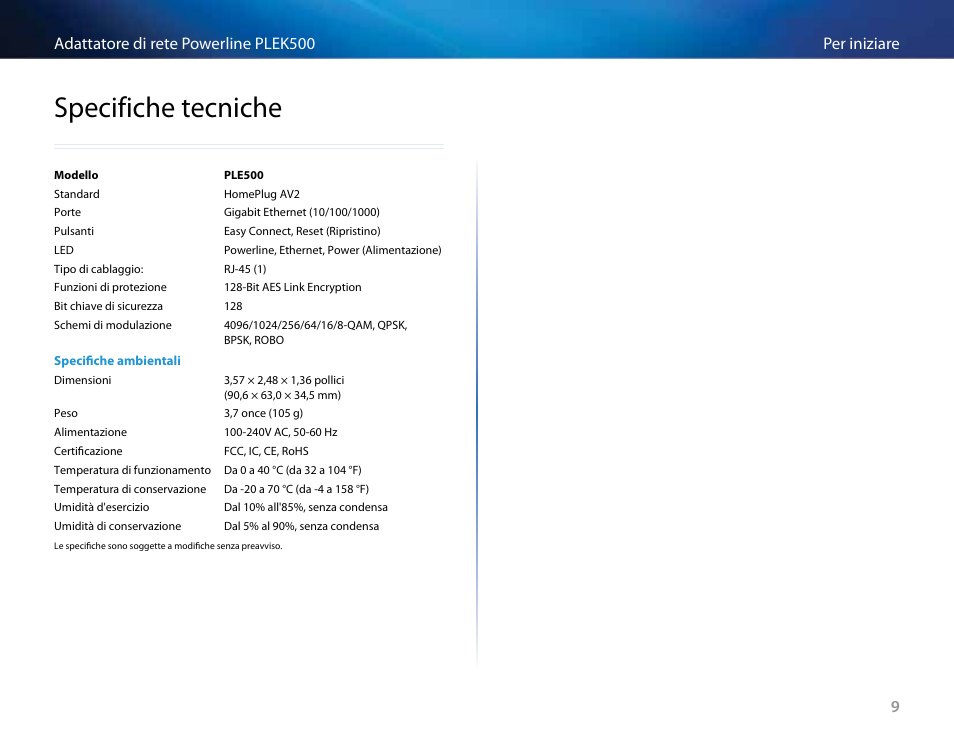954x738 pixels.
Task: Click the 'Bit chiave di sicurezza' label
Action: coord(108,306)
